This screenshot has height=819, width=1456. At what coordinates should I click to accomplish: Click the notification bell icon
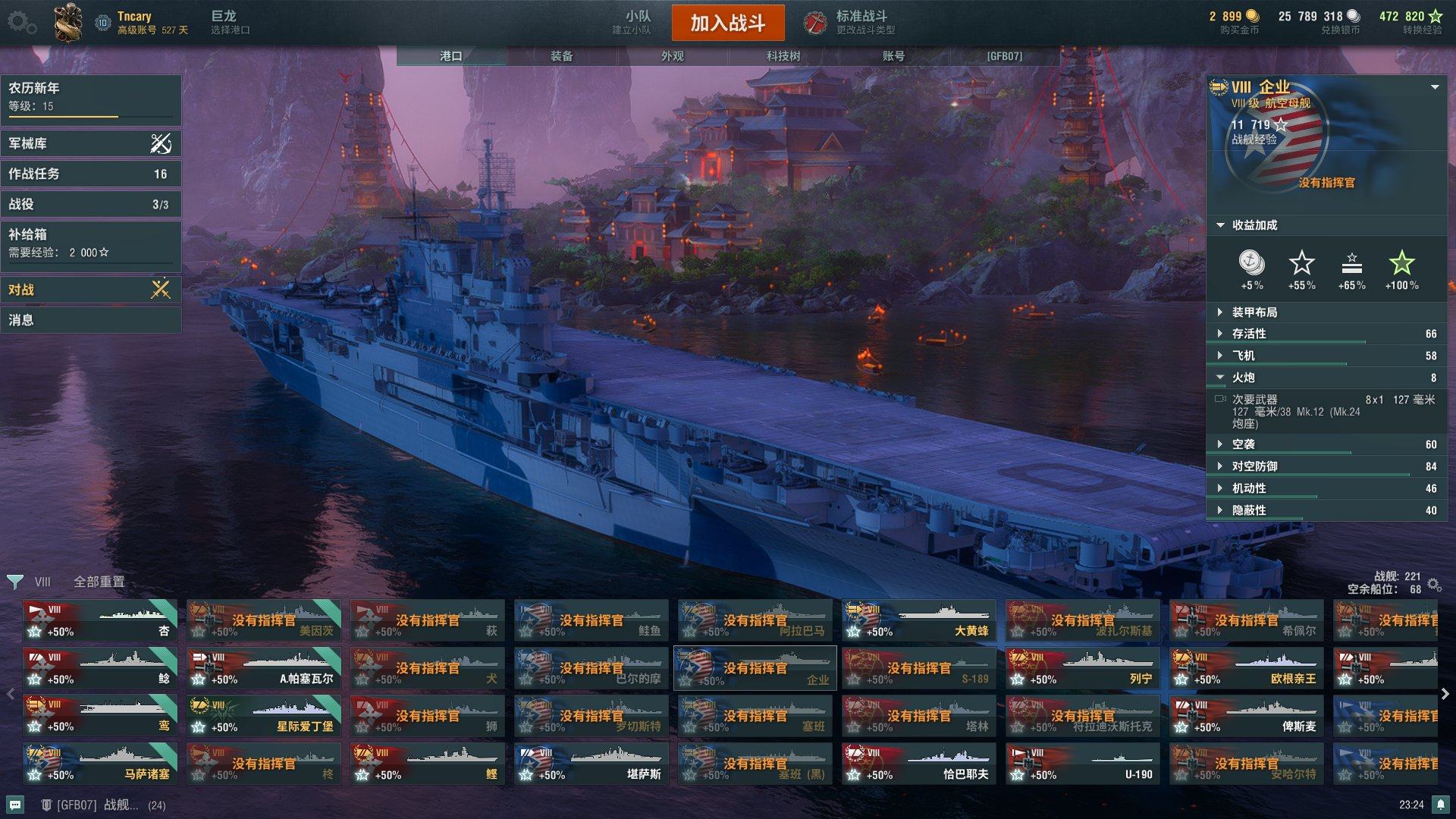click(x=1440, y=805)
